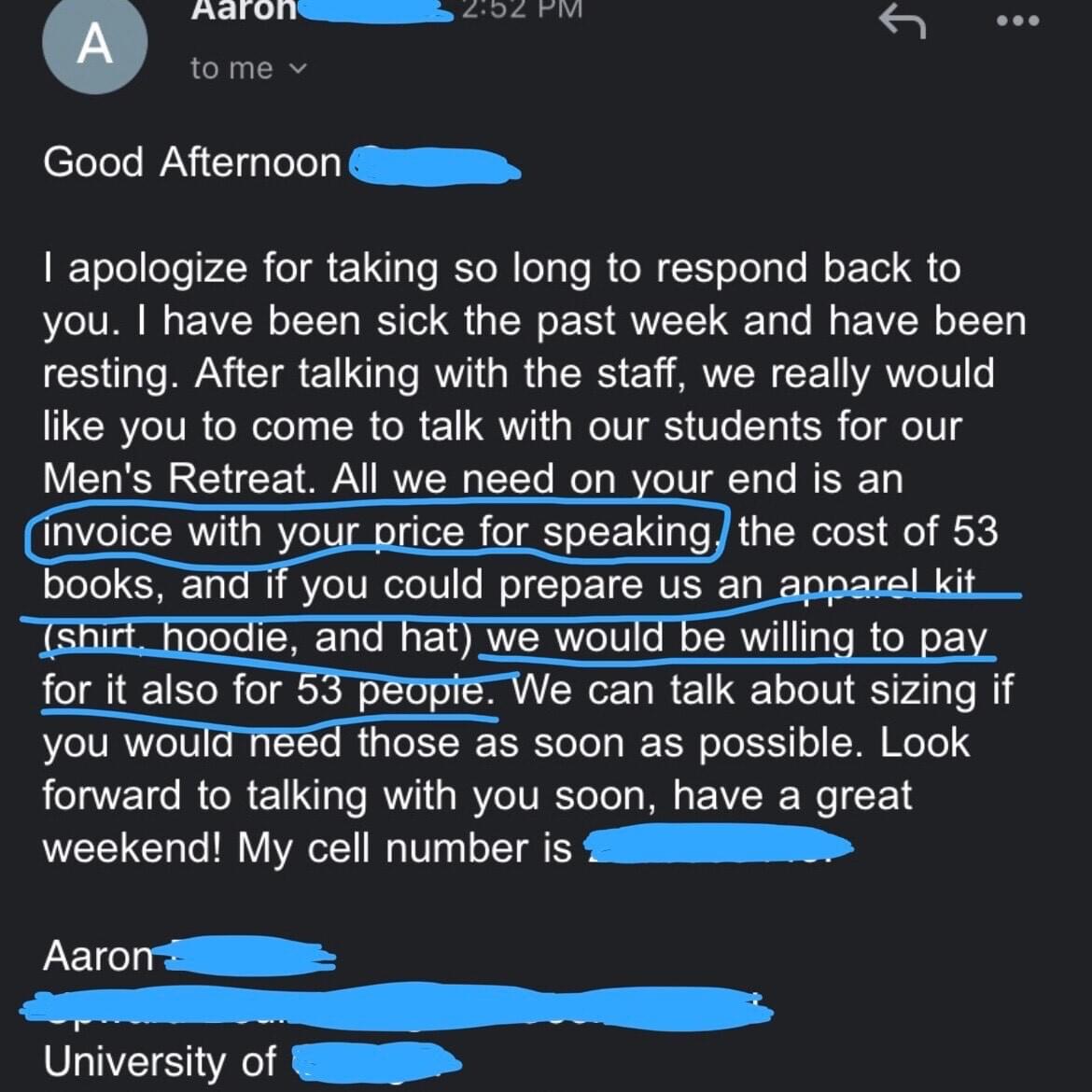Screen dimensions: 1092x1092
Task: Tap underlined 'we would be willing to pay'
Action: click(x=736, y=637)
